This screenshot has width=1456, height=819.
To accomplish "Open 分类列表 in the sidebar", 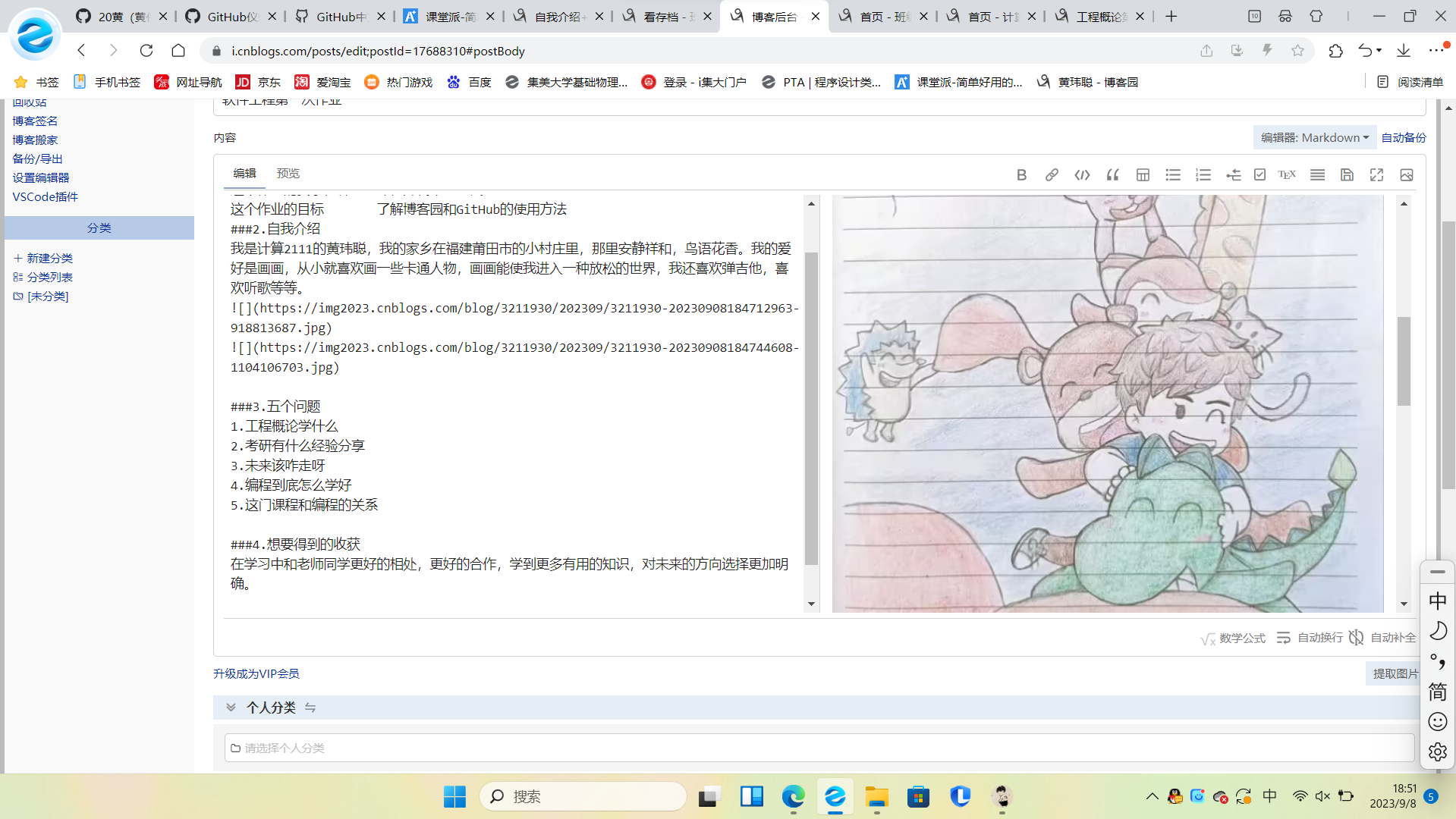I will [x=43, y=277].
